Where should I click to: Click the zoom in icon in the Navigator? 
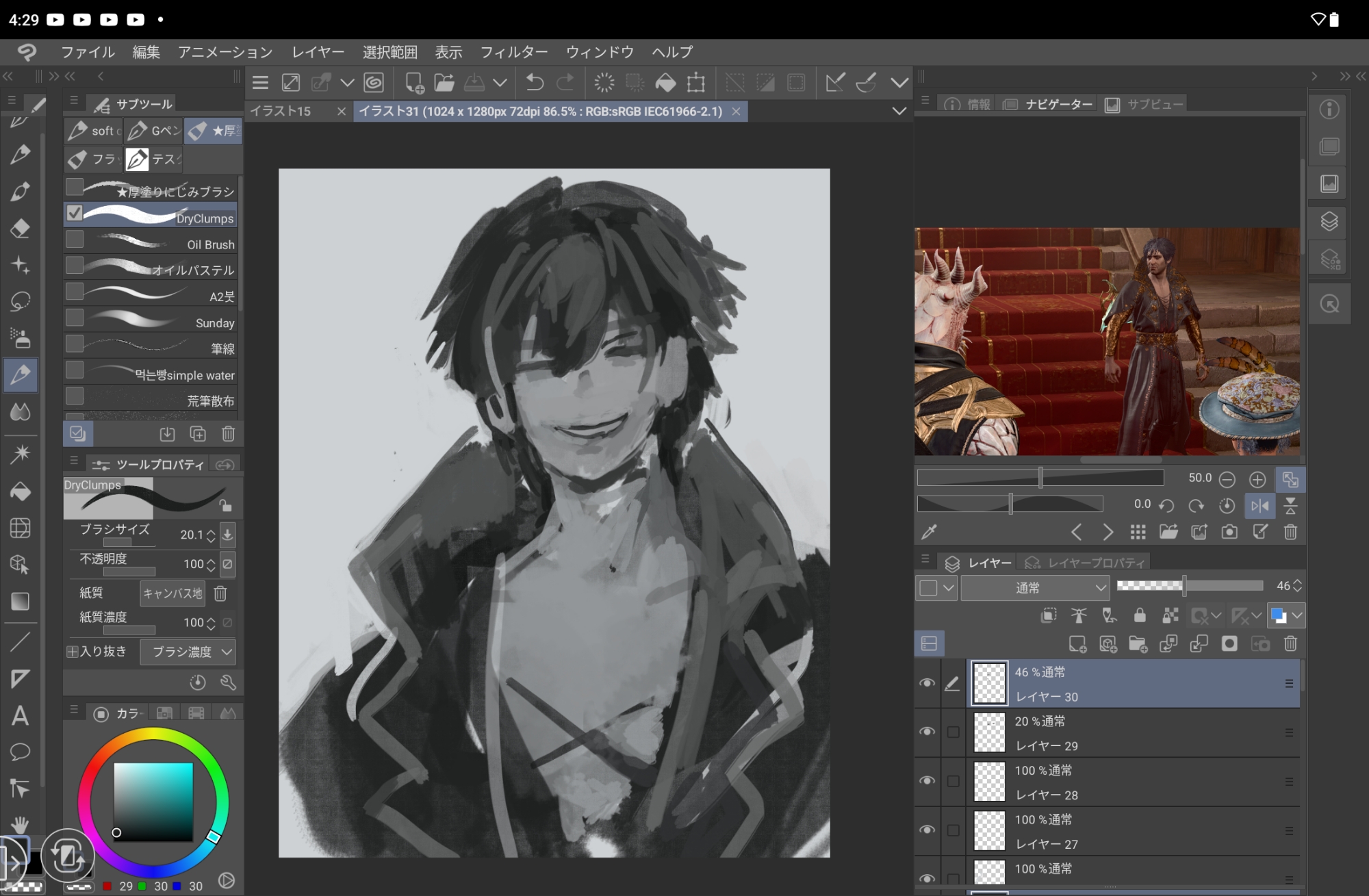click(1257, 479)
